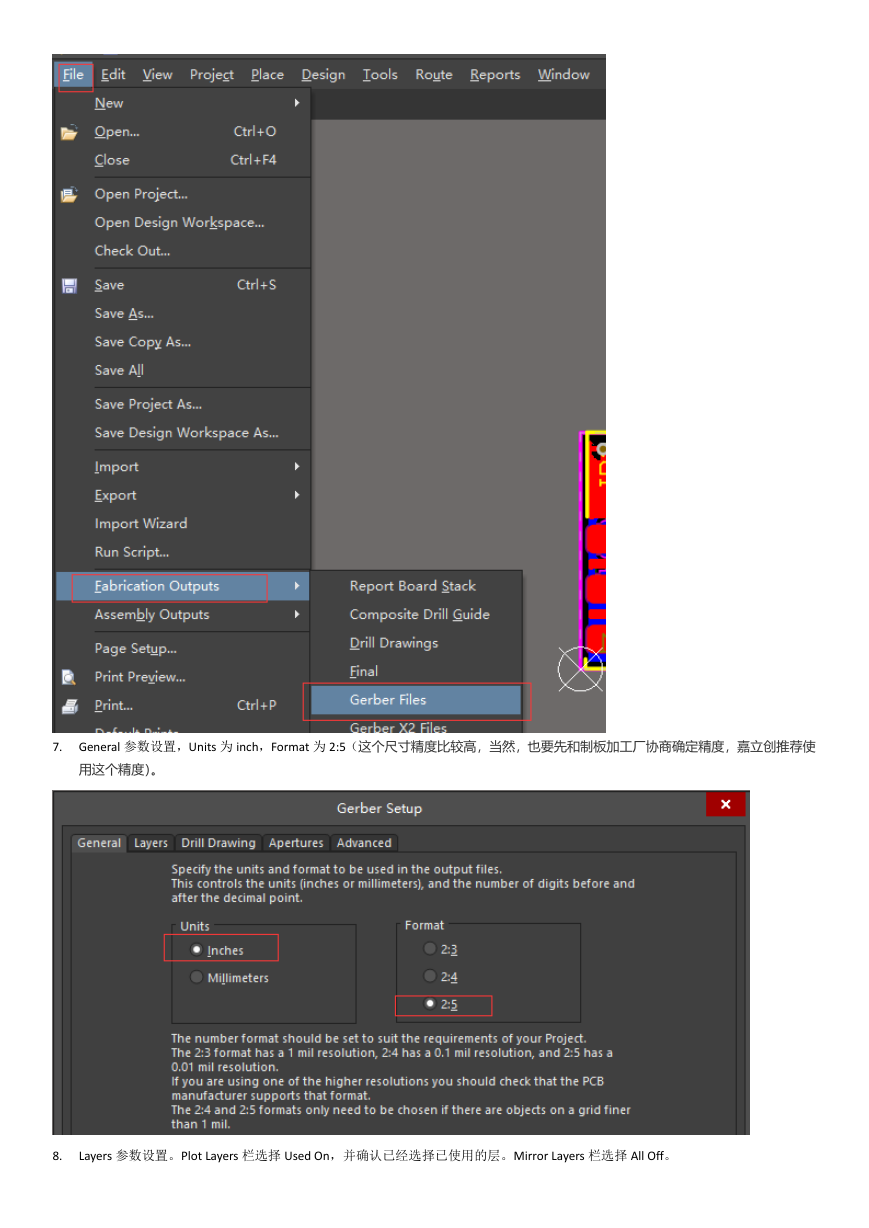Select Composite Drill Guide

coord(417,615)
